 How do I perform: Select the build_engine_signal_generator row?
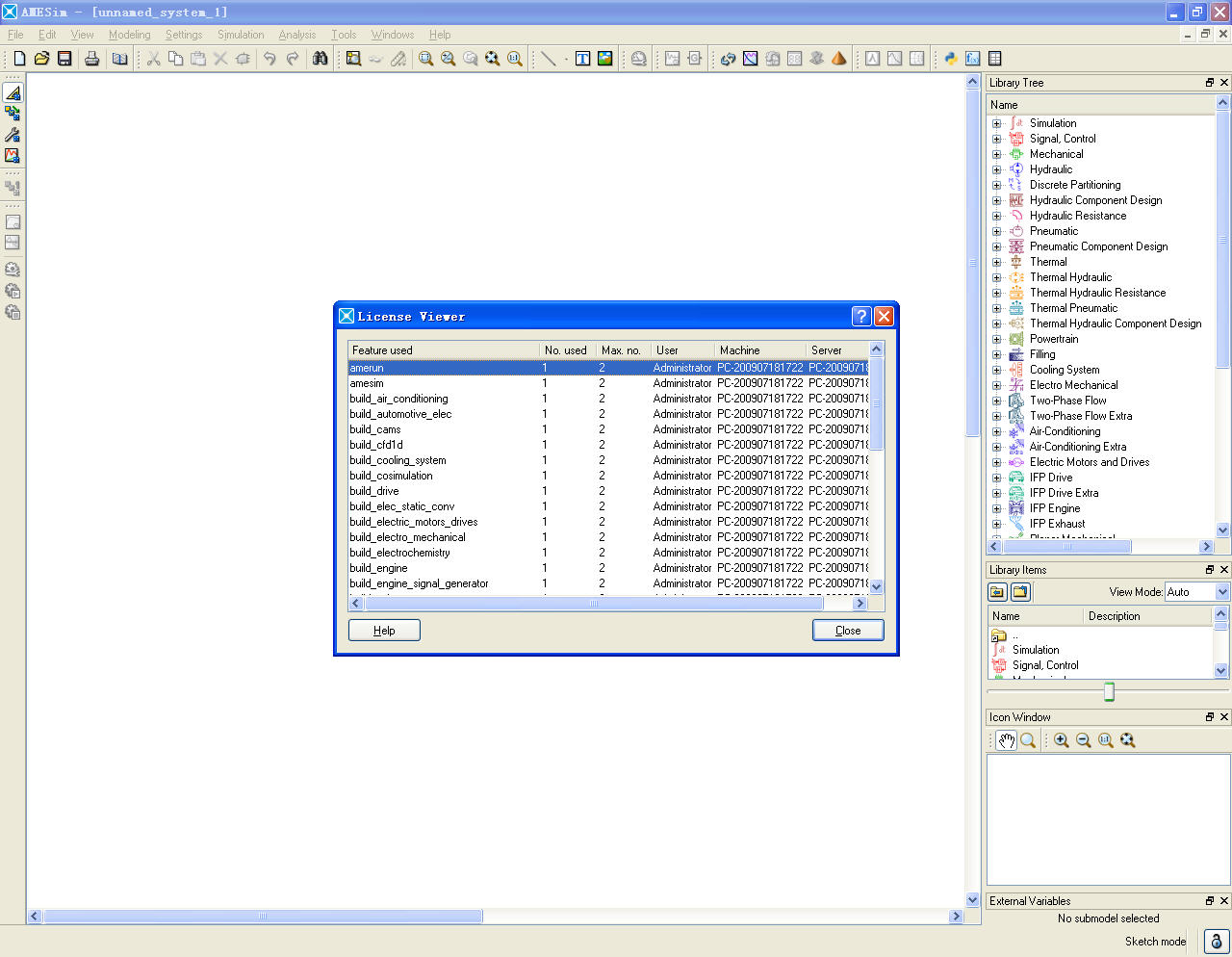click(x=607, y=583)
